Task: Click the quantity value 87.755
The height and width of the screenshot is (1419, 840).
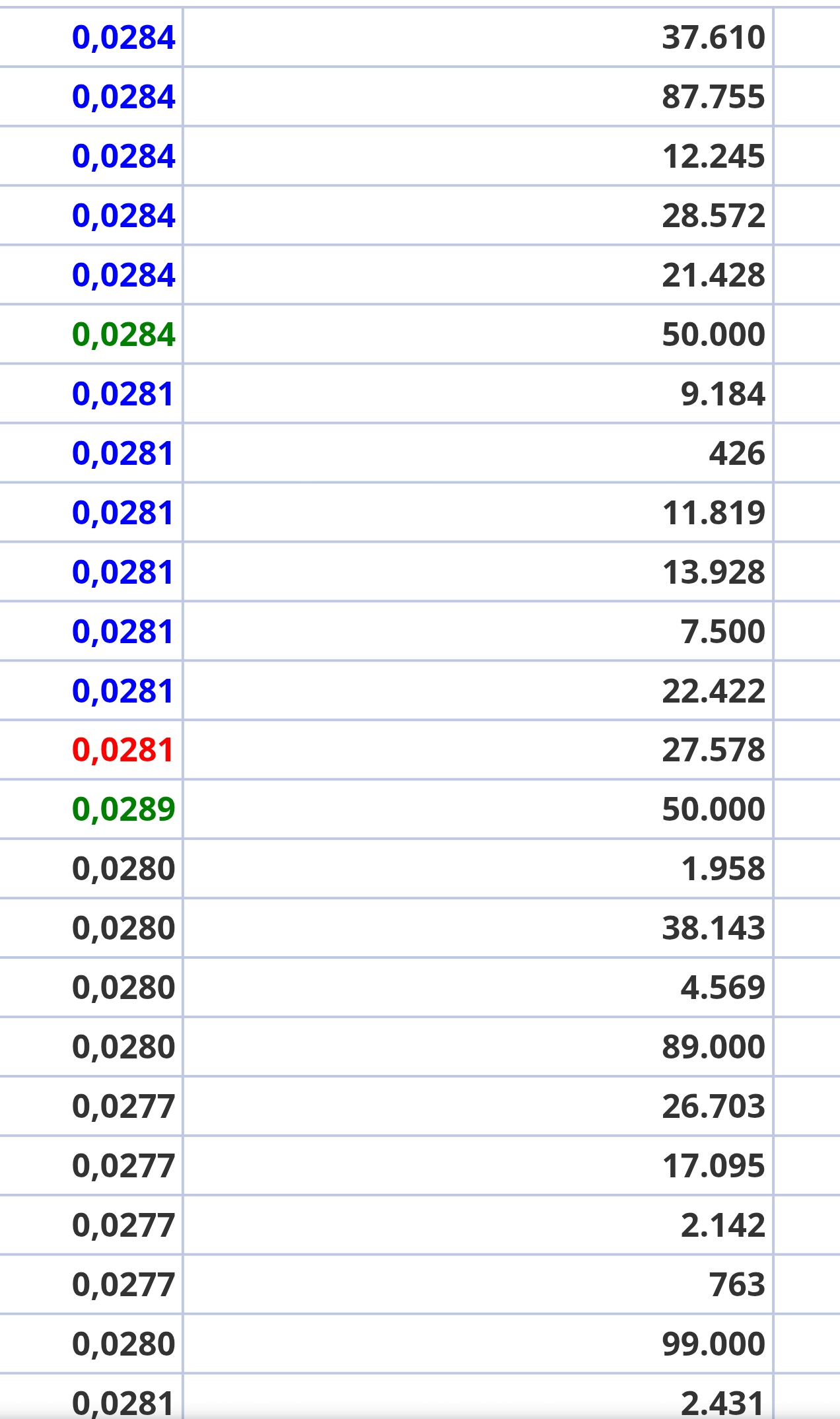Action: pos(713,96)
